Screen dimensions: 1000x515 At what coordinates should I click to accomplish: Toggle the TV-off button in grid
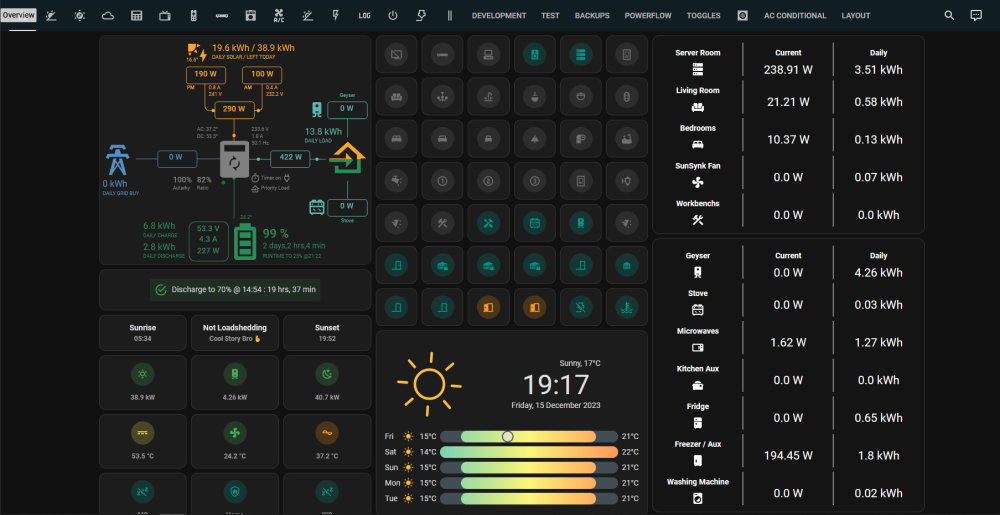[396, 55]
